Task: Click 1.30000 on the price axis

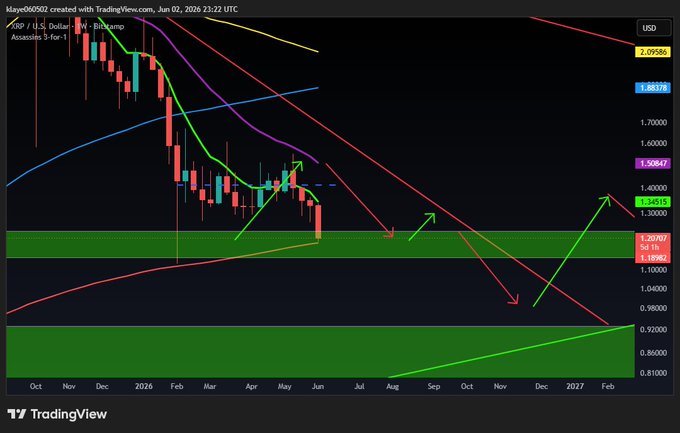Action: pos(654,213)
